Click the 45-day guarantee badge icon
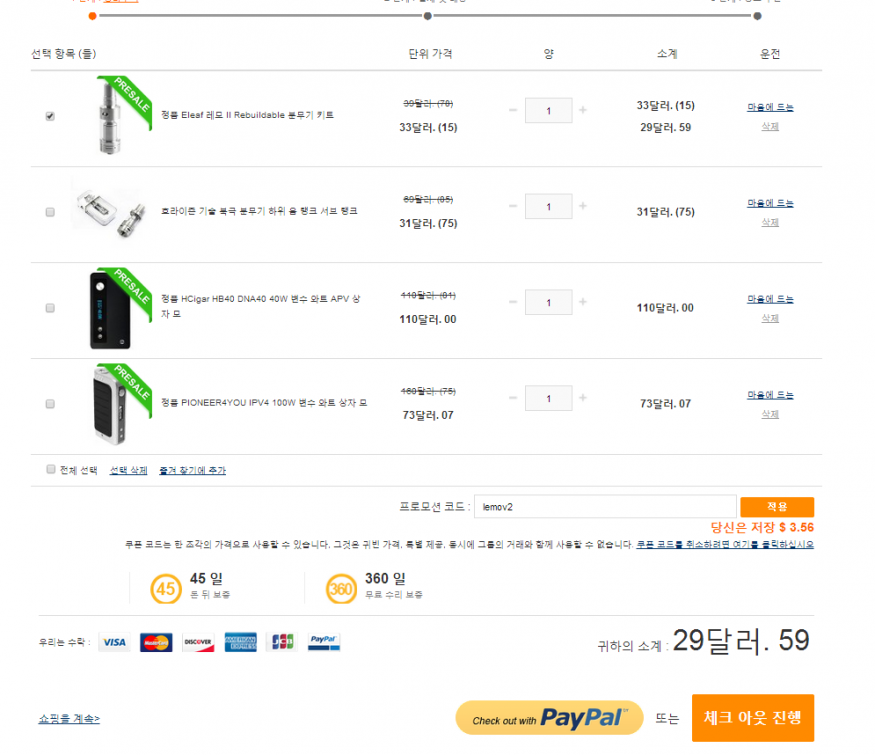The width and height of the screenshot is (875, 755). (x=166, y=589)
